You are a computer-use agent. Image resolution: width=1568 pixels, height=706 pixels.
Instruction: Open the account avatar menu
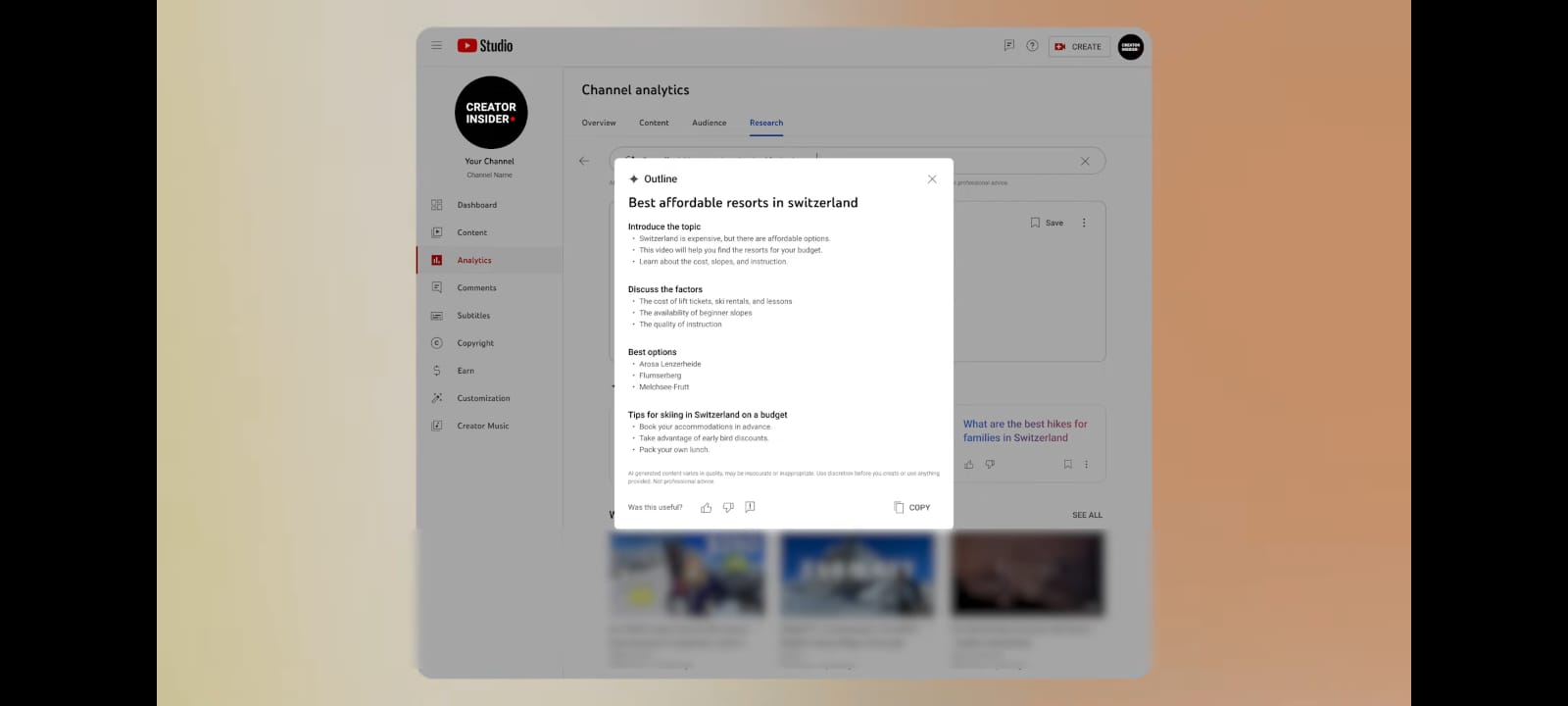pos(1130,46)
